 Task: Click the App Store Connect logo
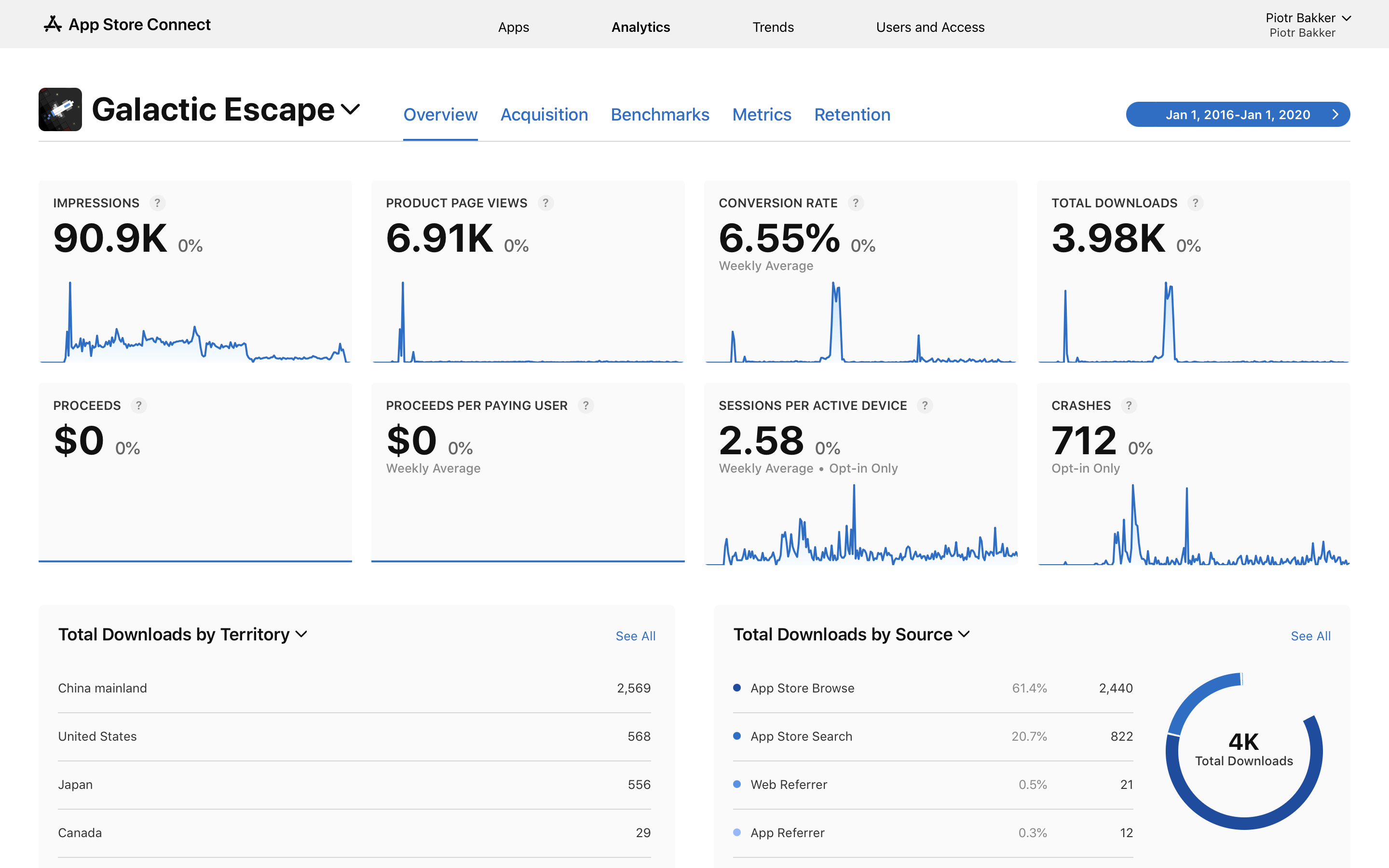(x=127, y=24)
